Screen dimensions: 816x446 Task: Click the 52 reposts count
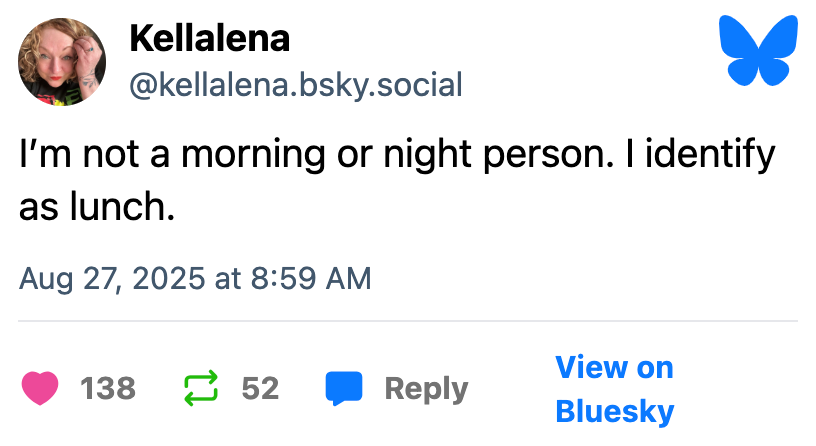click(x=260, y=388)
